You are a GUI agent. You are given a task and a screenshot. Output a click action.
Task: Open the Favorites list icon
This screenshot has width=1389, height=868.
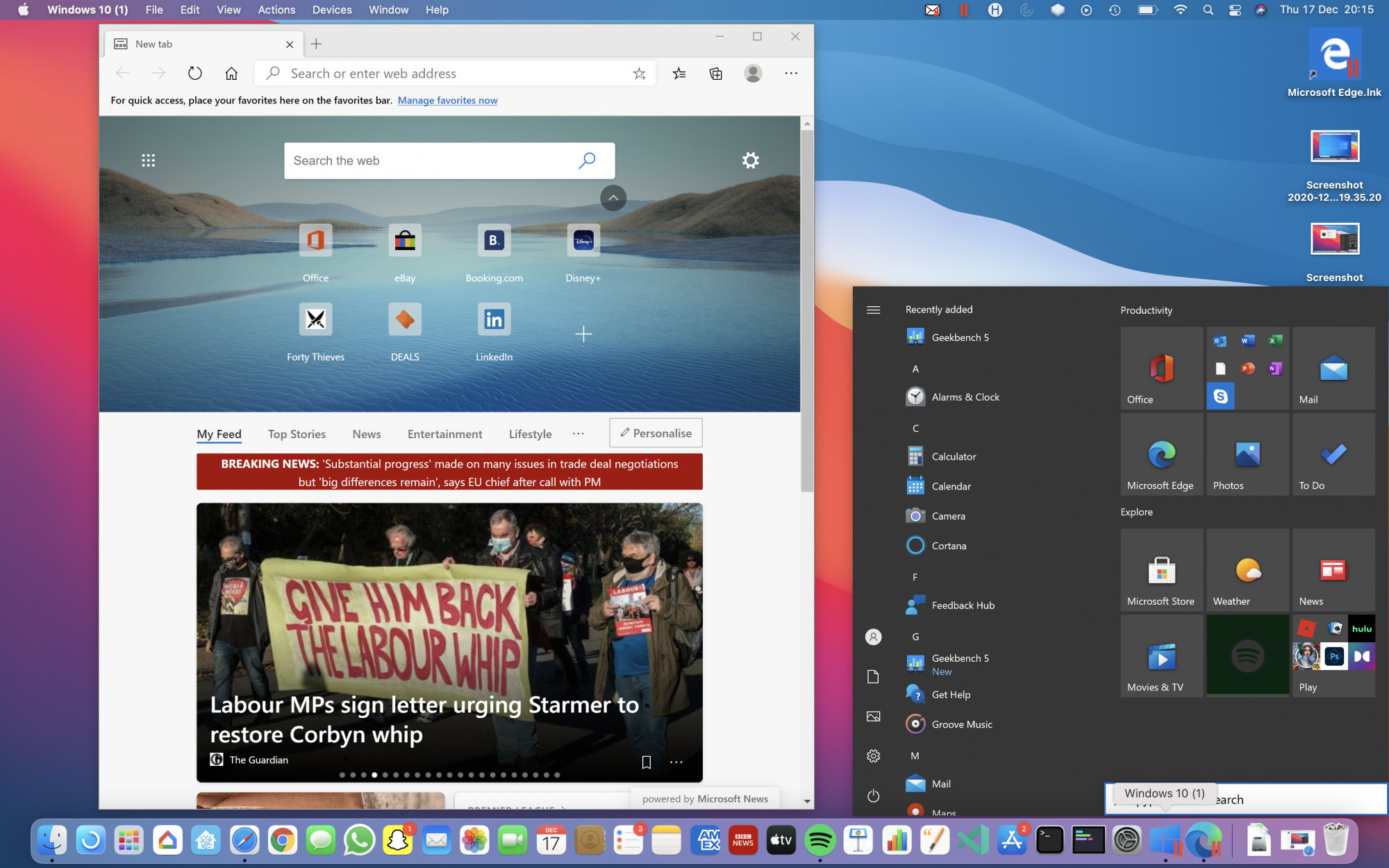coord(679,74)
